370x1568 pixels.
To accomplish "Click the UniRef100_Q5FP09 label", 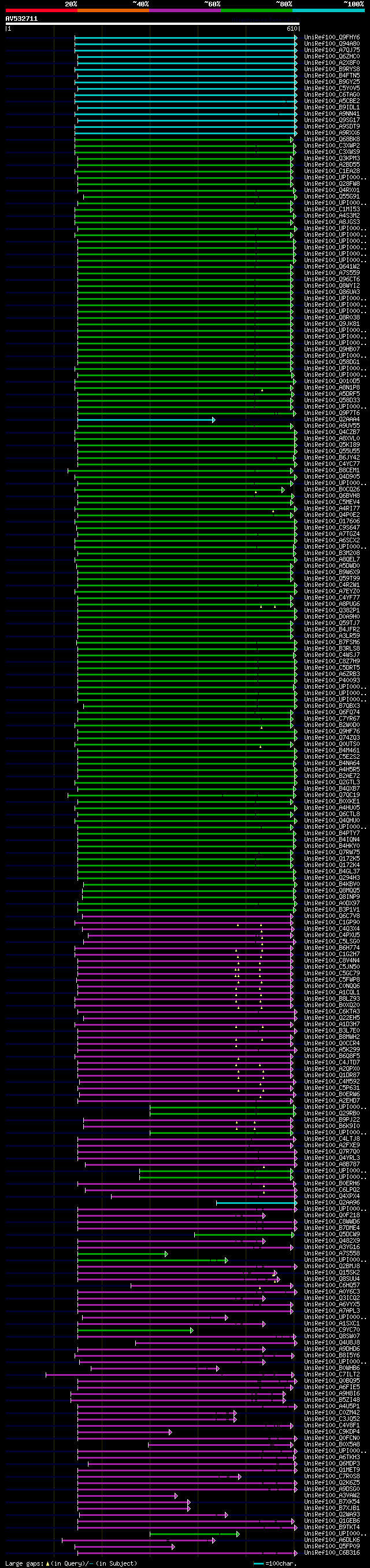I will coord(332,1547).
